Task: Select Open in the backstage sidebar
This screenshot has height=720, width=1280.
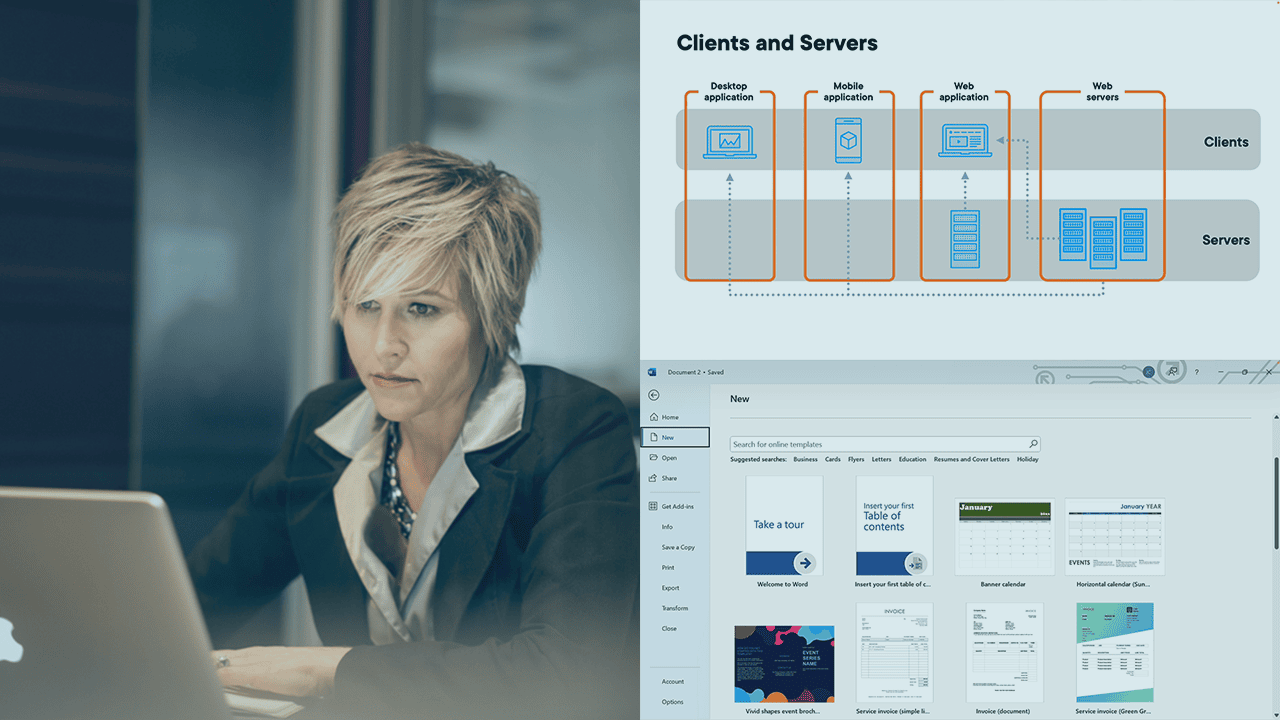Action: point(669,458)
